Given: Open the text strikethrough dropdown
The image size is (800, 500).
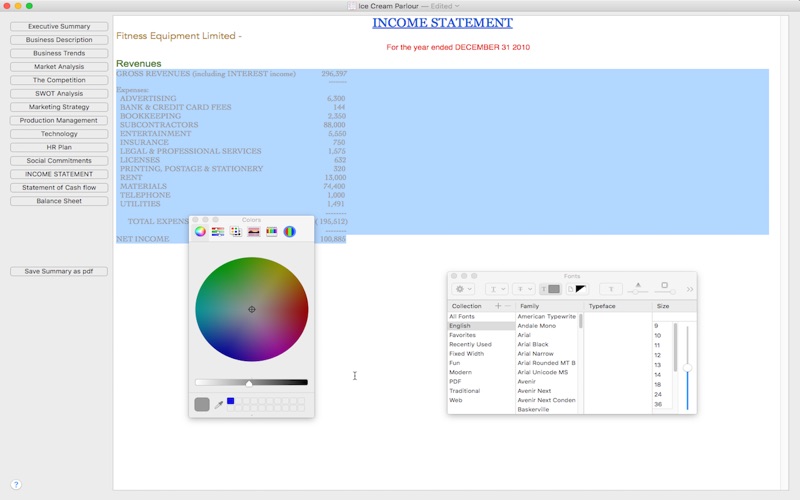Looking at the screenshot, I should point(523,289).
